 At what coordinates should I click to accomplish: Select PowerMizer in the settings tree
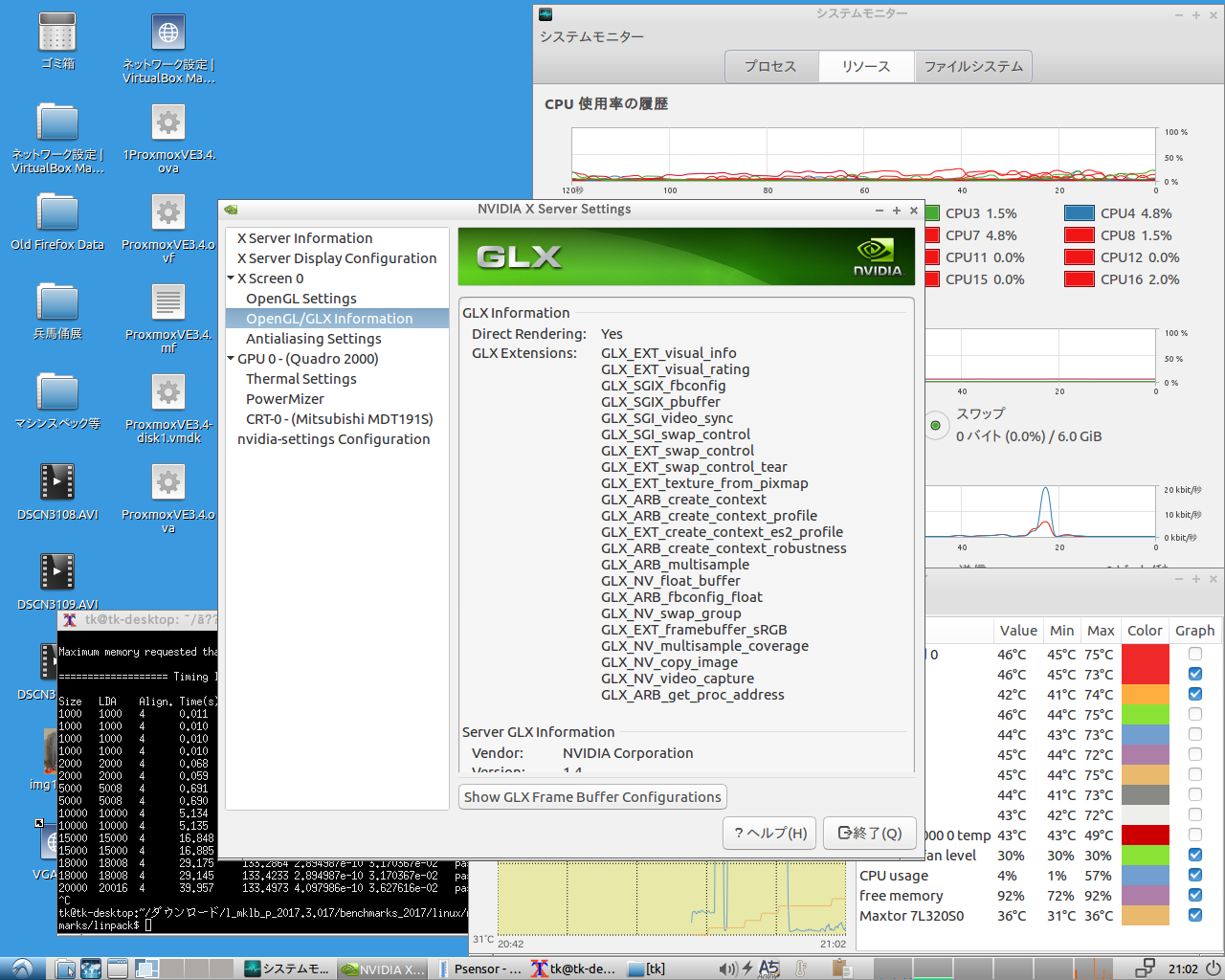(284, 399)
